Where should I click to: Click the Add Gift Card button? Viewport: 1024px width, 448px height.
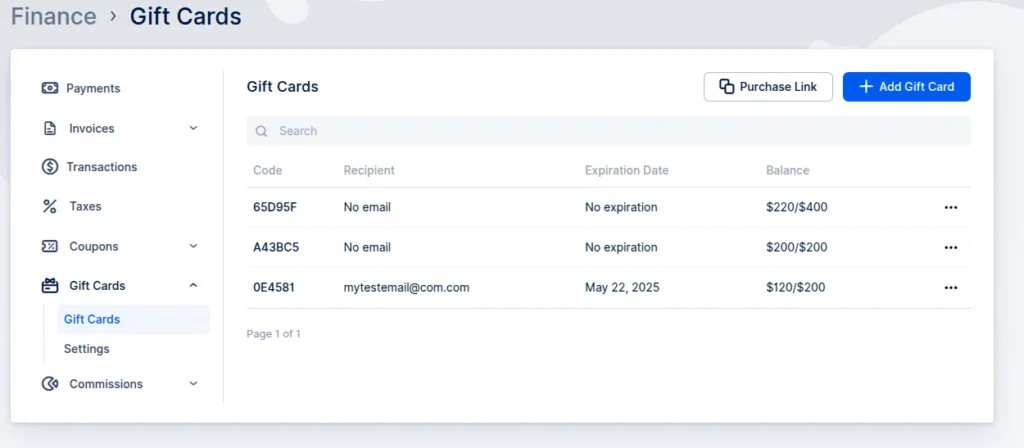906,87
